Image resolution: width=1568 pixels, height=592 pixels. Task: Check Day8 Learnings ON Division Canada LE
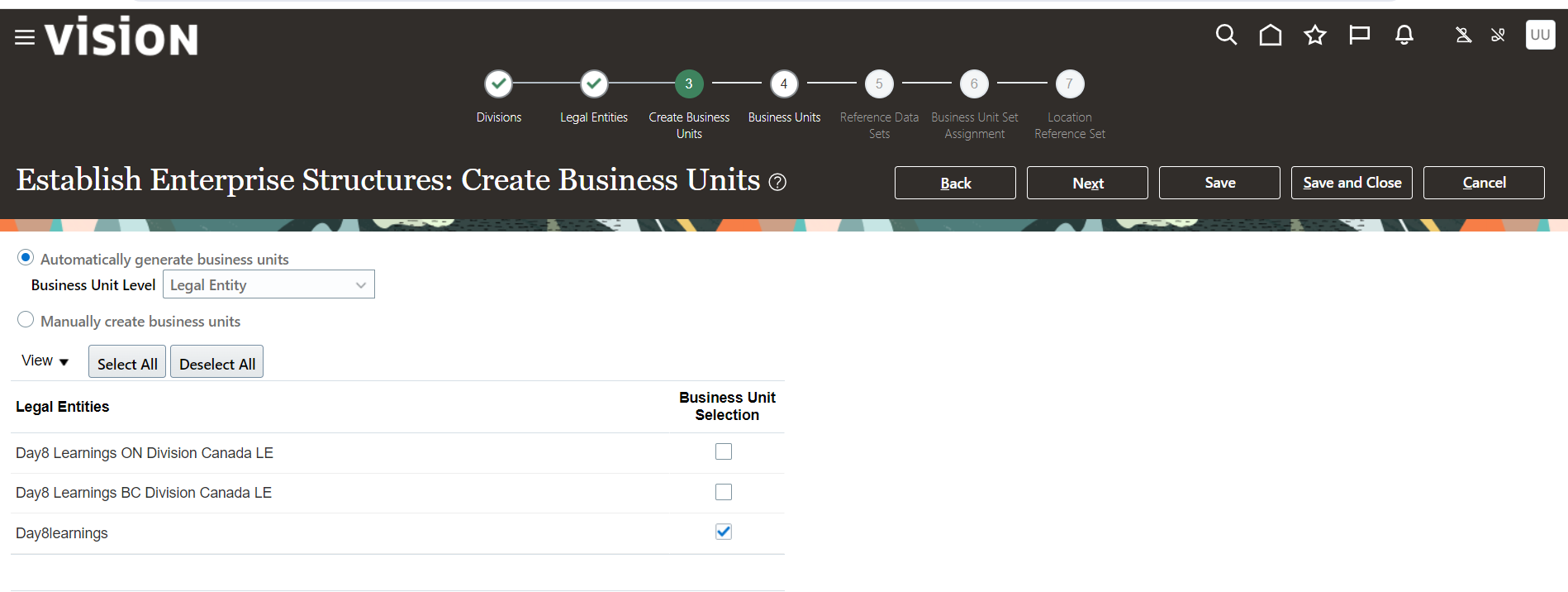point(724,451)
